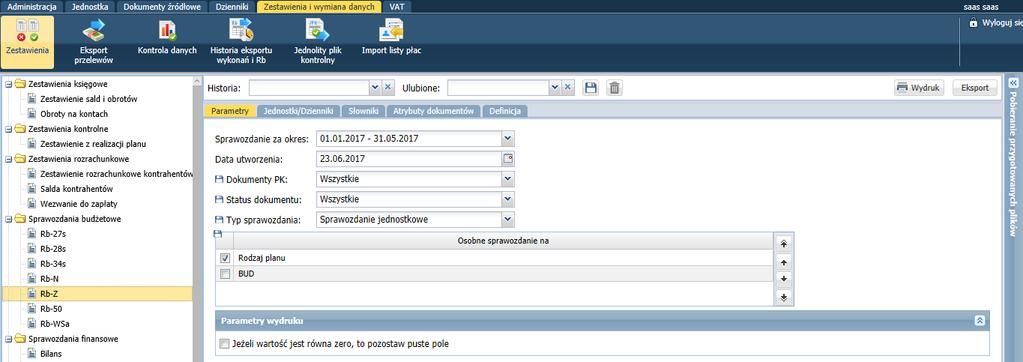Clear the Historia field with X
The image size is (1023, 362).
(x=388, y=87)
